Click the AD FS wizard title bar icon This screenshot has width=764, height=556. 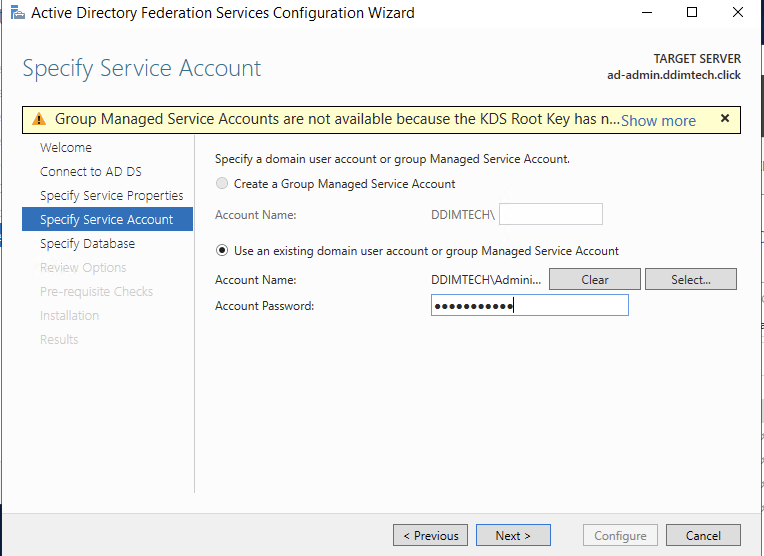(x=18, y=13)
